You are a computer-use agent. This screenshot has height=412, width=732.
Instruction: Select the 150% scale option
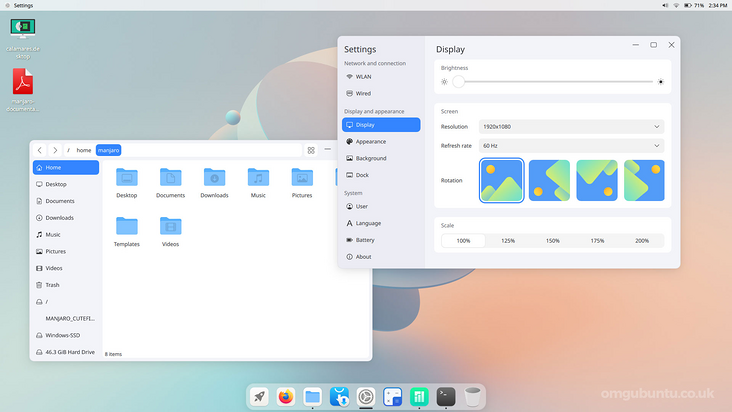tap(552, 241)
